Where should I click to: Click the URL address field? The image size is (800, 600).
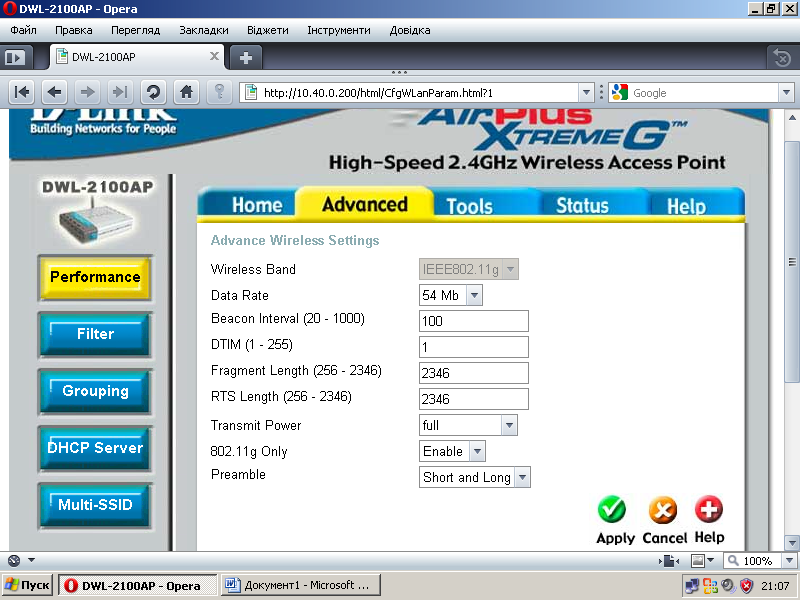click(418, 92)
